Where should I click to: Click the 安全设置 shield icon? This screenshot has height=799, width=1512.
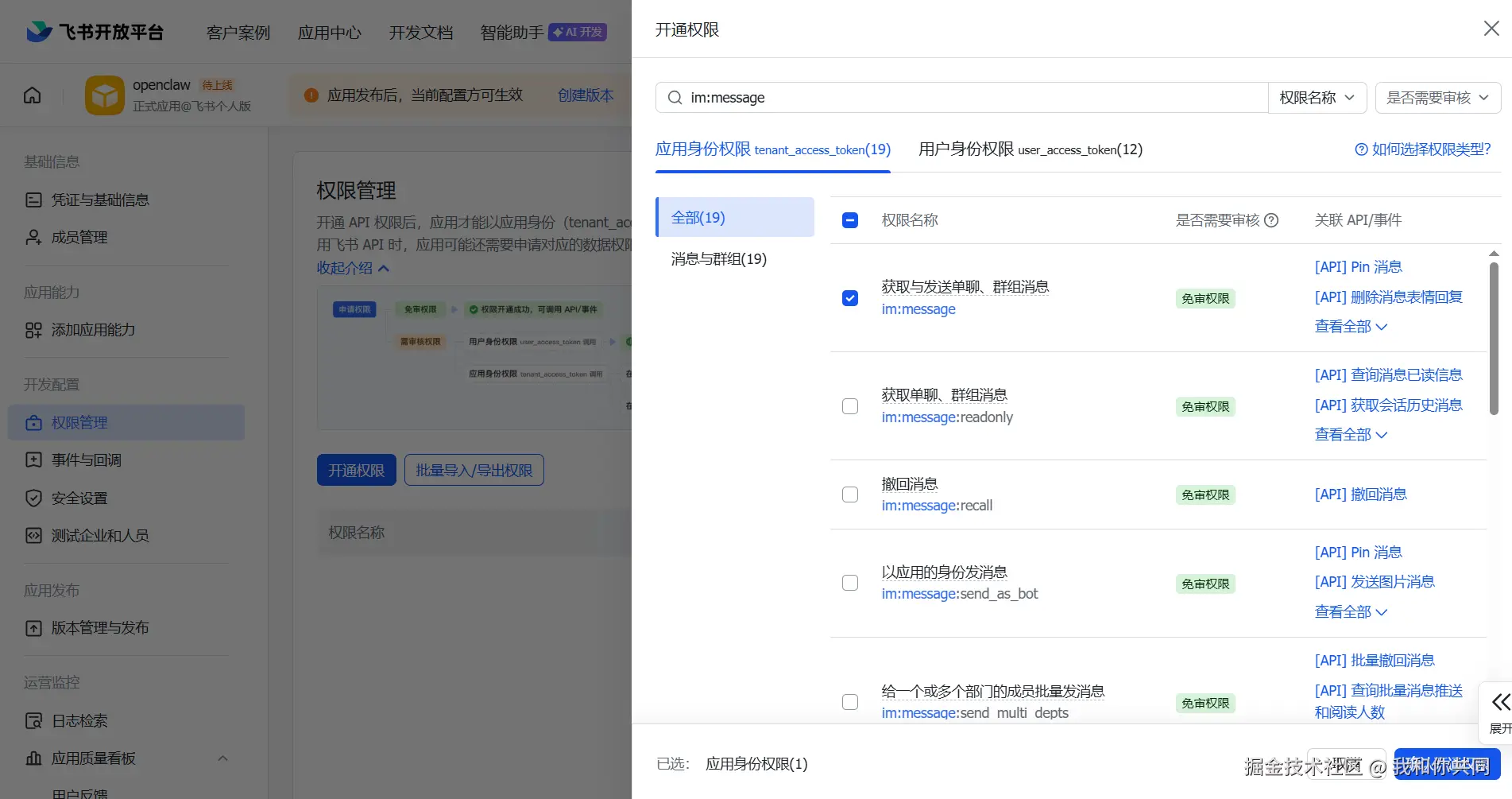coord(33,498)
